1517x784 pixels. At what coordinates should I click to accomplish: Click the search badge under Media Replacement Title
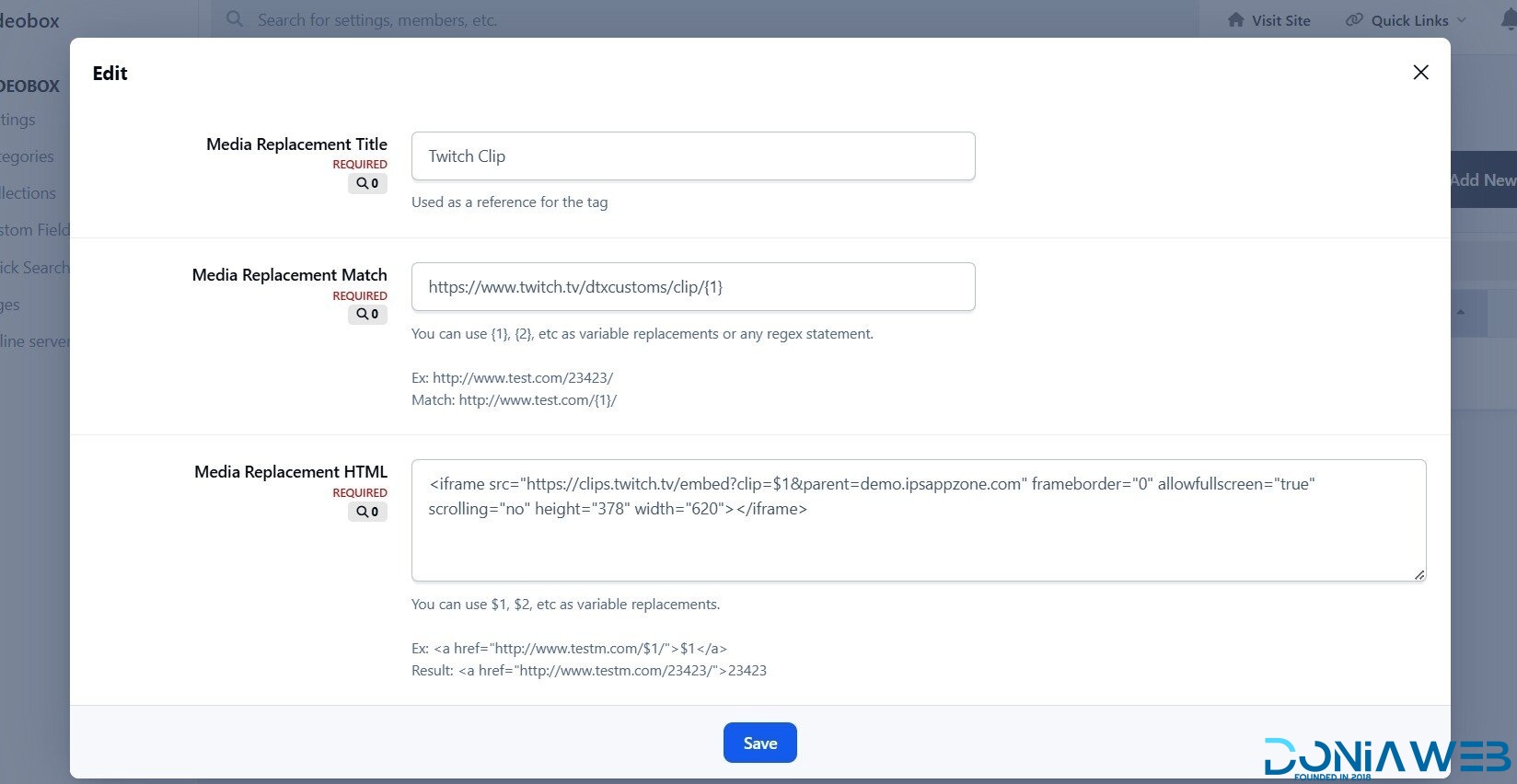click(367, 183)
